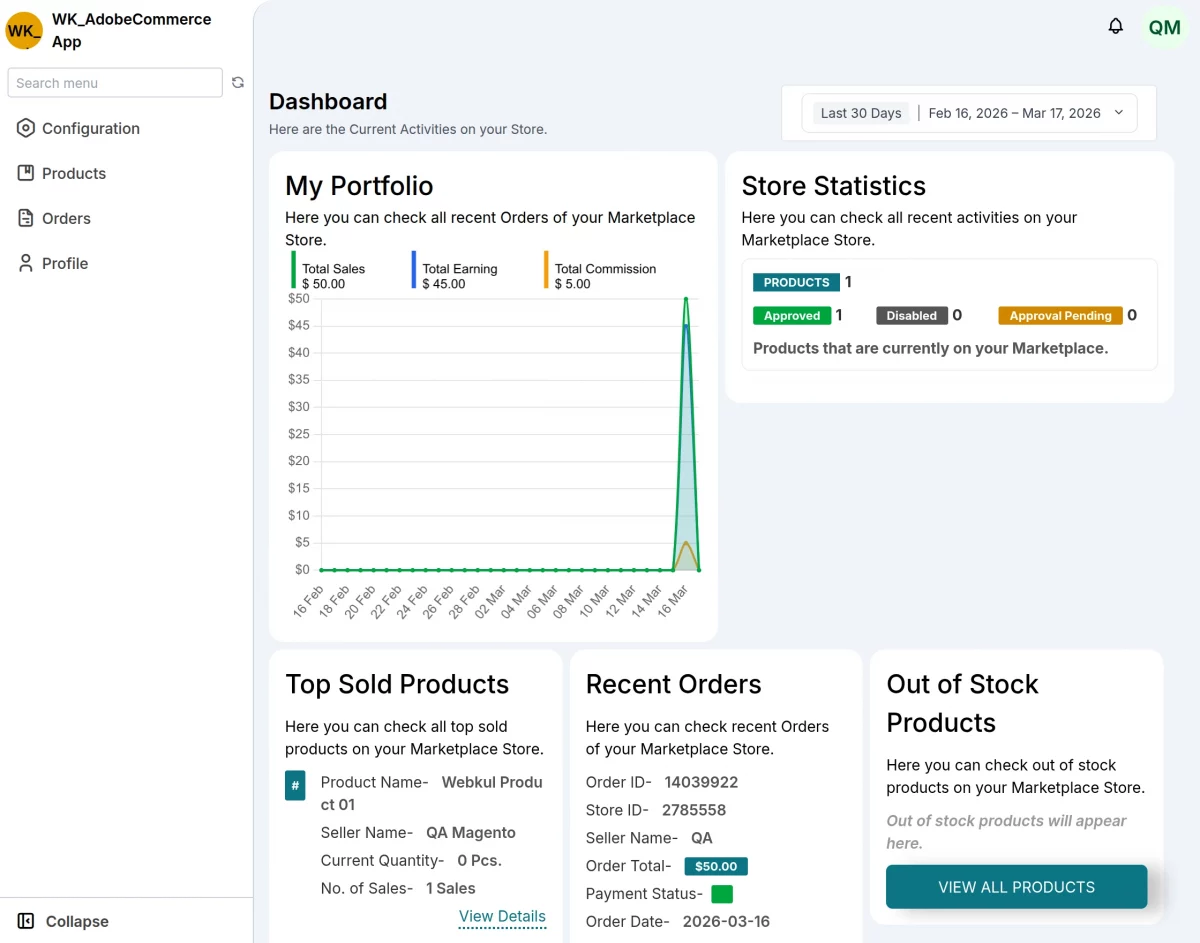Click the Approved products badge
The width and height of the screenshot is (1200, 943).
[791, 315]
